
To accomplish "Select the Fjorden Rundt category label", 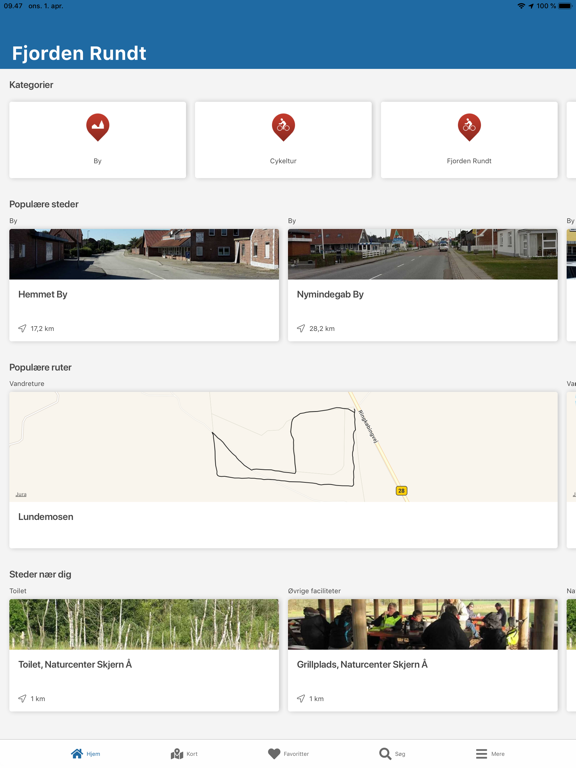I will click(469, 161).
